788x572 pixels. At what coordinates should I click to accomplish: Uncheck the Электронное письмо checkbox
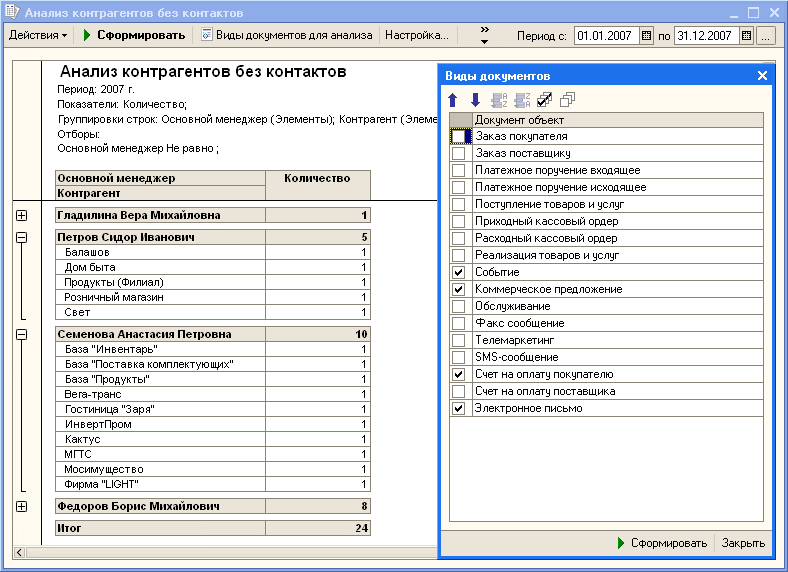coord(459,409)
